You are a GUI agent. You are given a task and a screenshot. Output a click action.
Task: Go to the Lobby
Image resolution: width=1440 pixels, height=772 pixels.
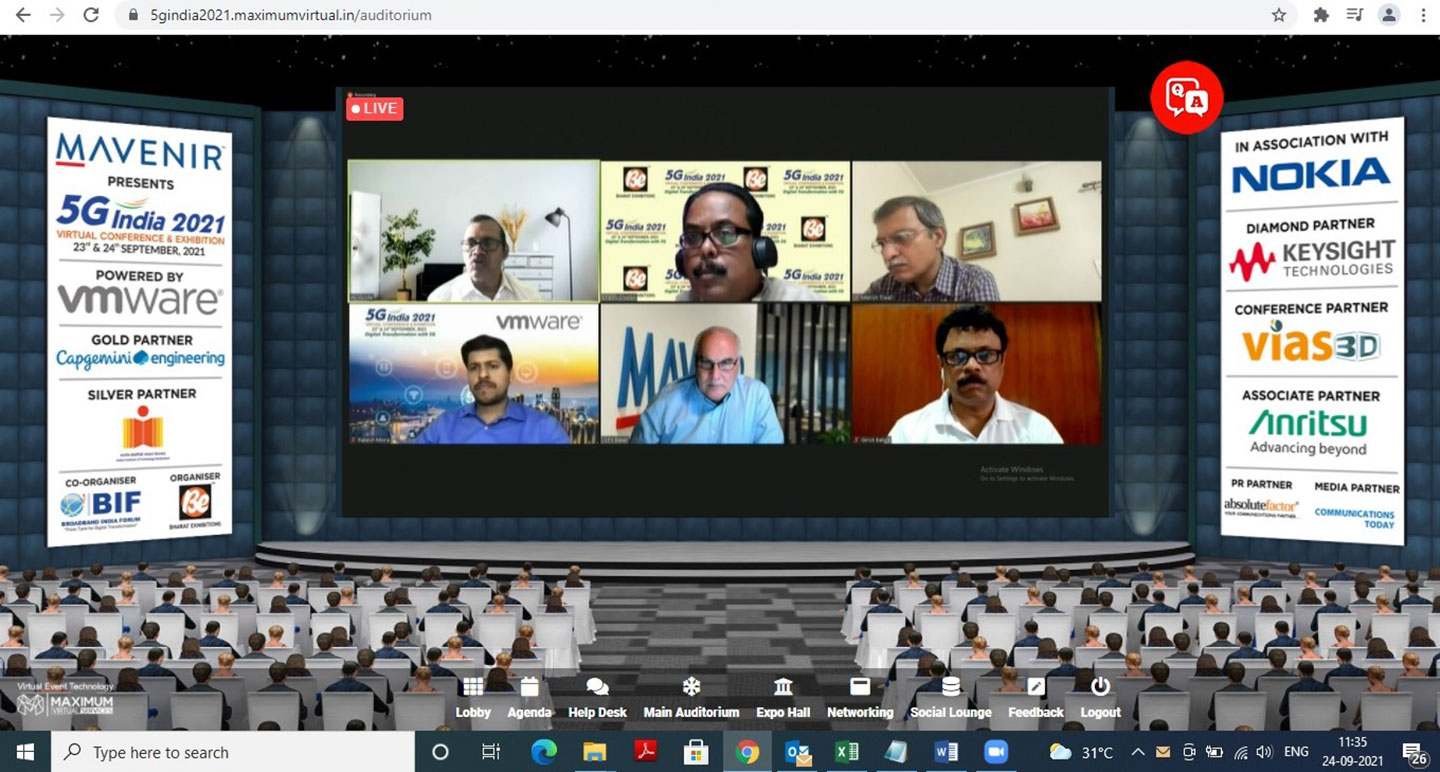click(473, 698)
